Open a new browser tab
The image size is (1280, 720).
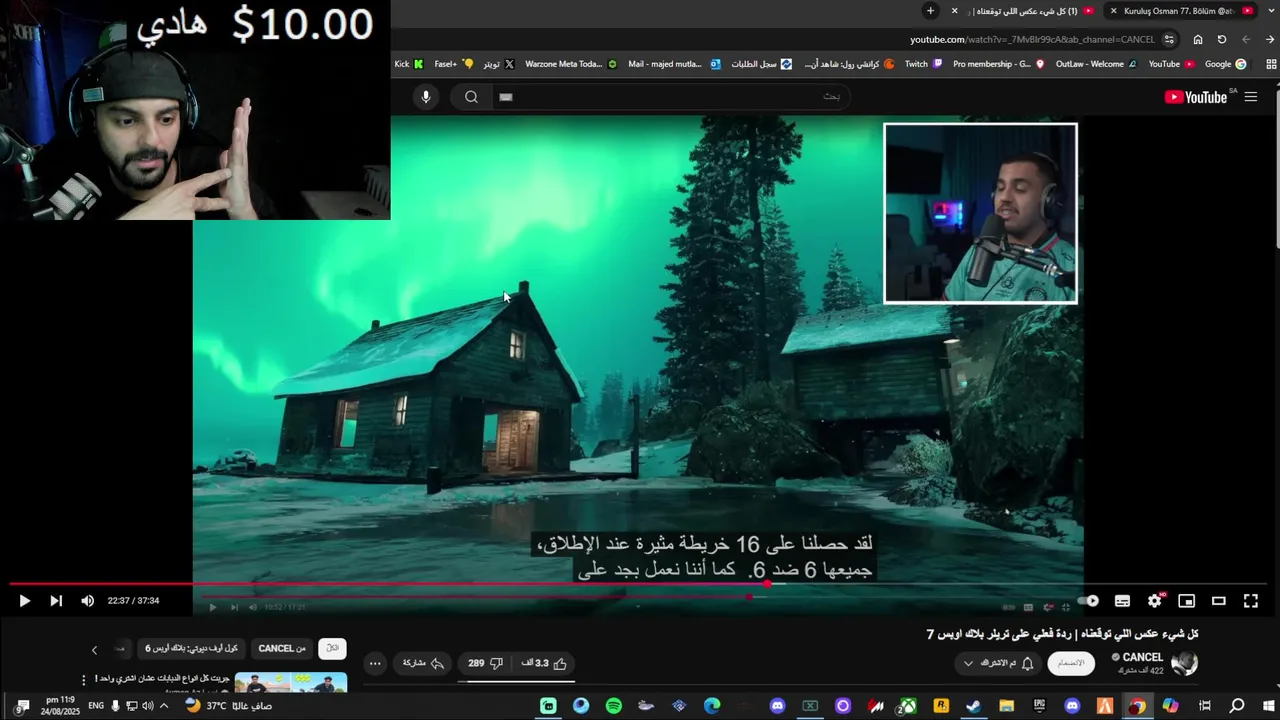930,11
